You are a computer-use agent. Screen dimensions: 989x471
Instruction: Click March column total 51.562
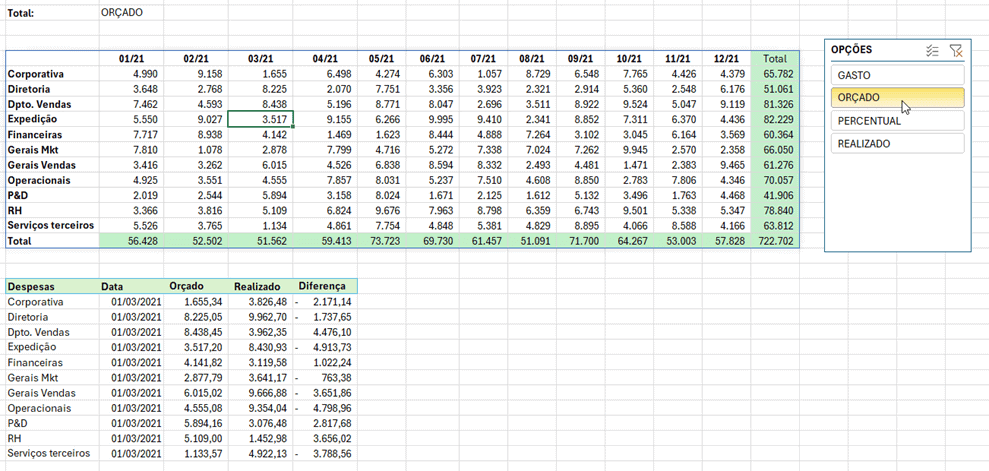[x=260, y=240]
